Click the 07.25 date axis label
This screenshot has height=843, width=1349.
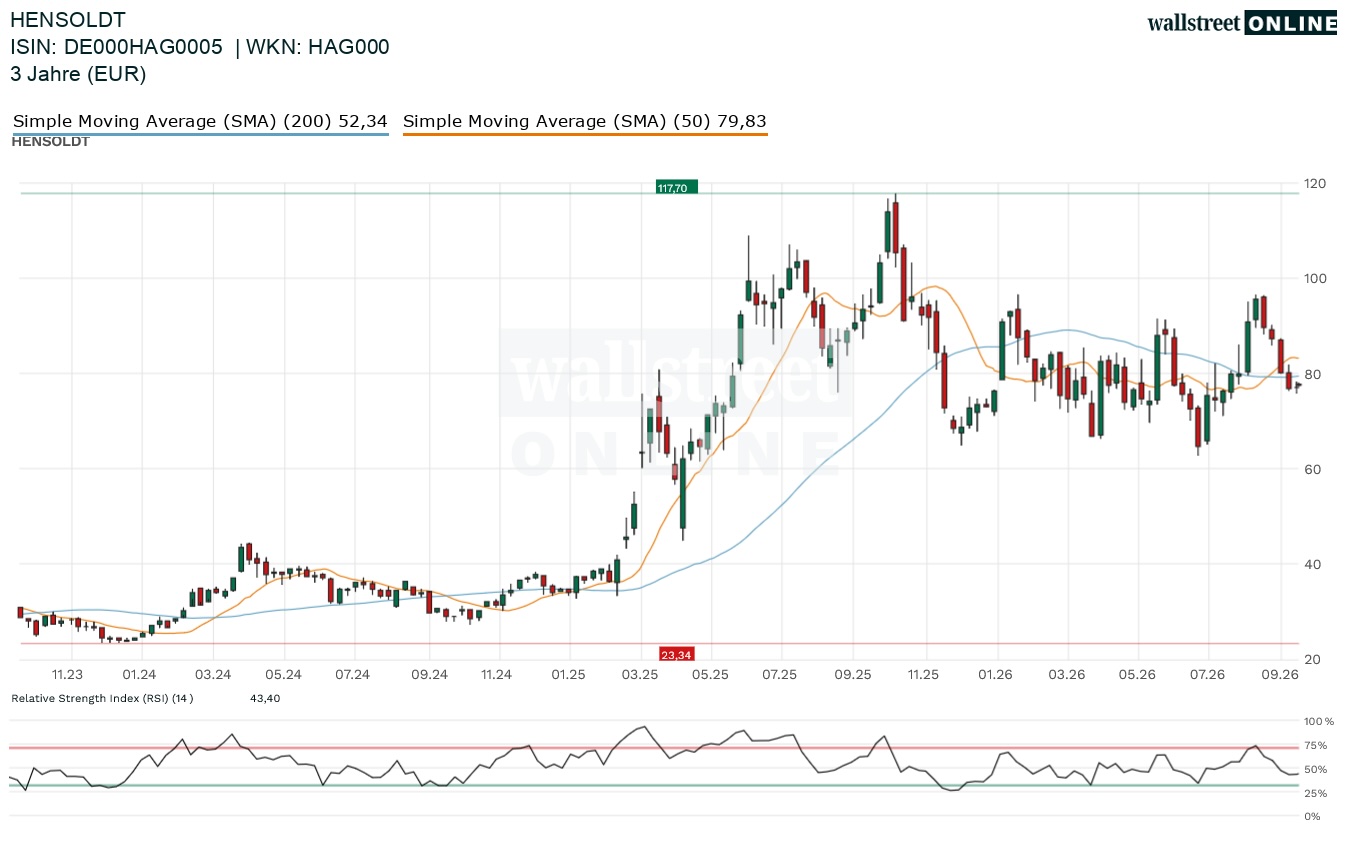tap(779, 674)
